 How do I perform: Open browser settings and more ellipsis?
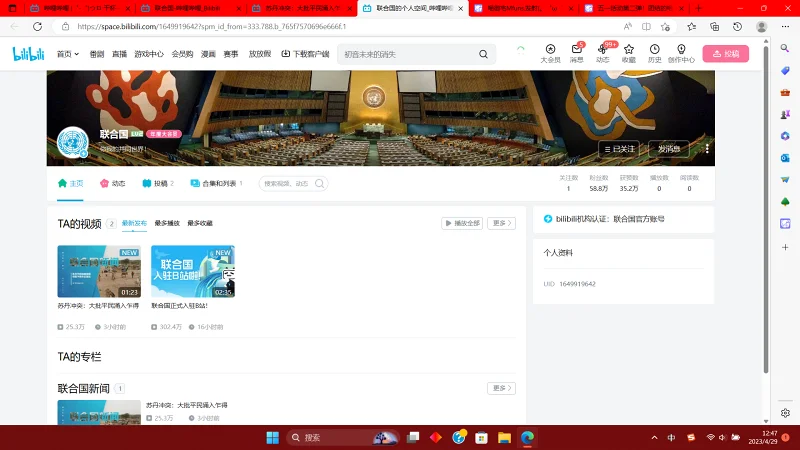pos(785,27)
